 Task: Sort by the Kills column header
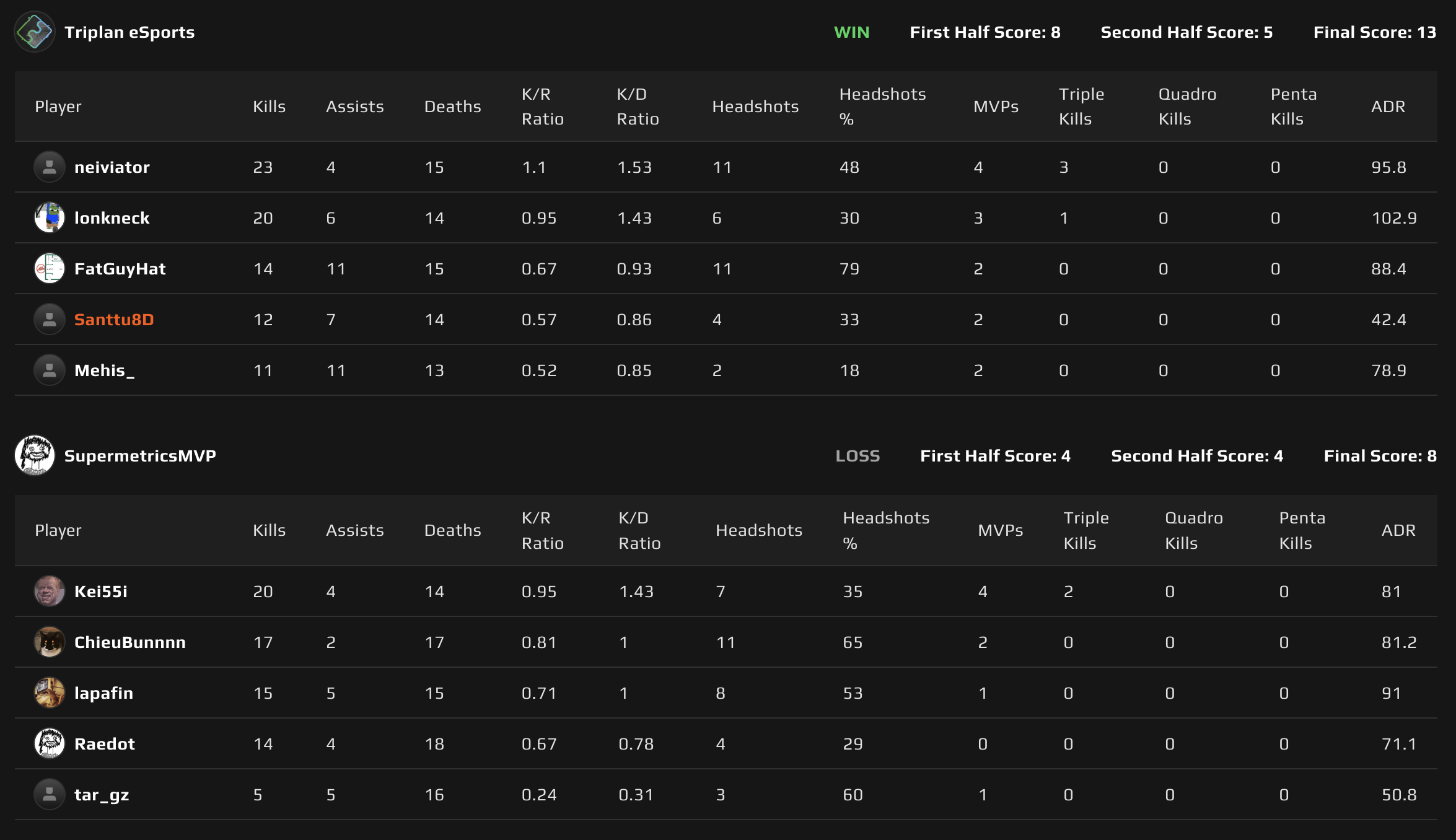pos(268,106)
